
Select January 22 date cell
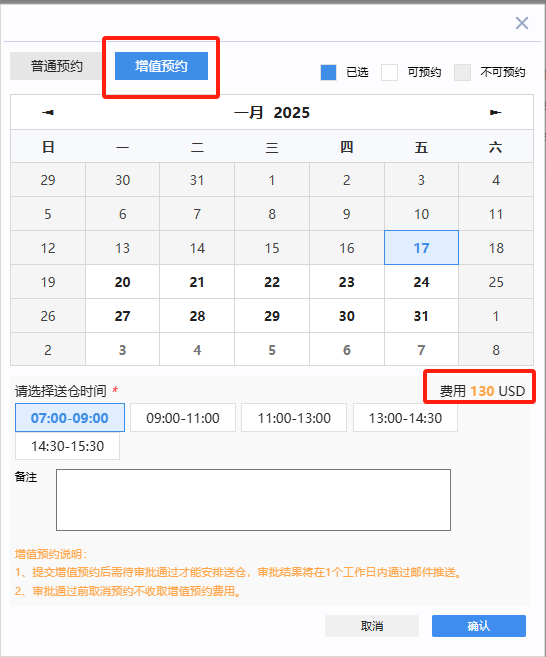click(272, 282)
